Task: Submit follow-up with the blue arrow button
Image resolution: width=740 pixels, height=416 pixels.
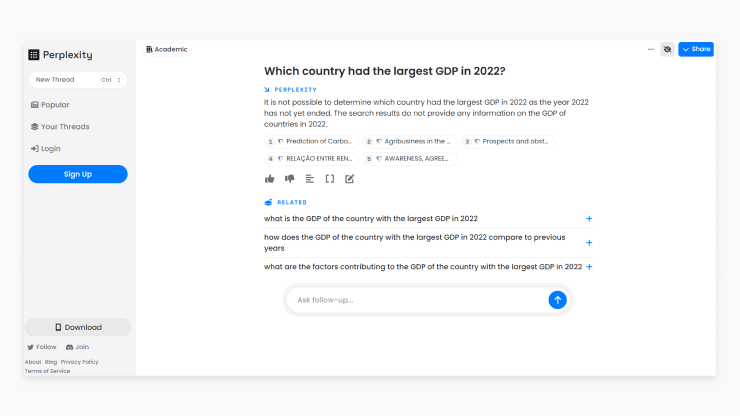Action: (557, 300)
